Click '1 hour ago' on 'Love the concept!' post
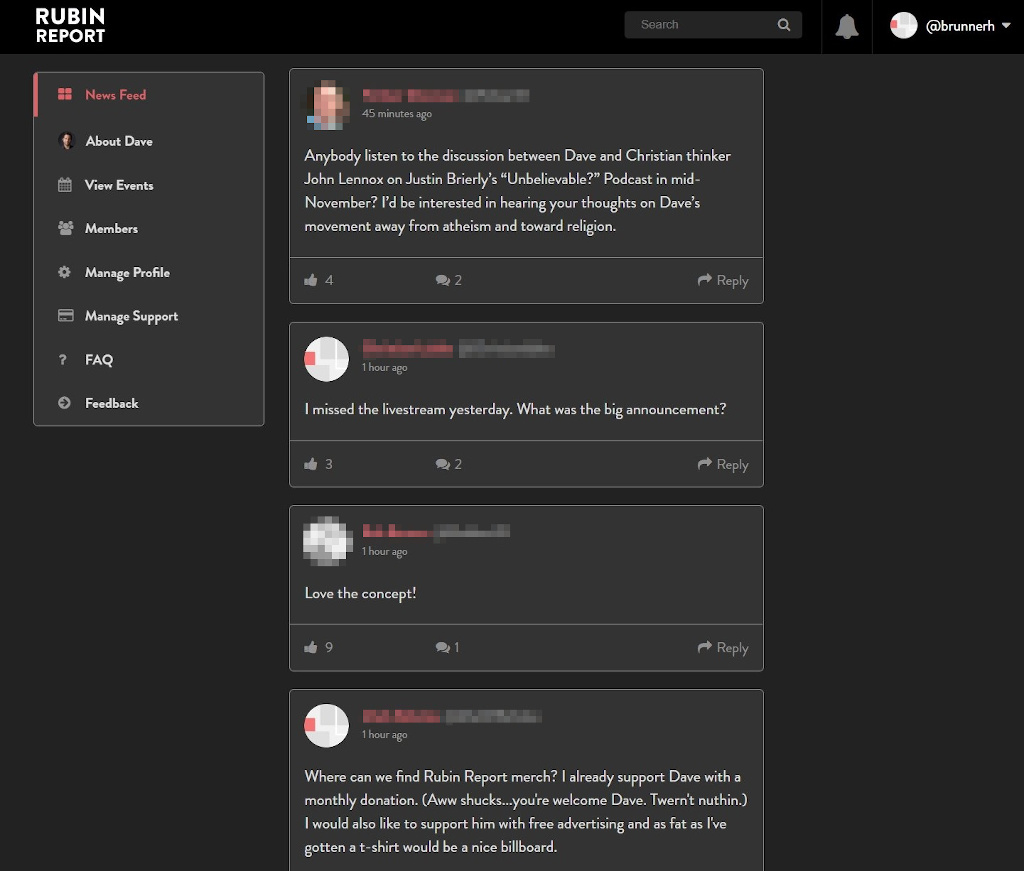Screen dimensions: 1024x871 (x=385, y=552)
